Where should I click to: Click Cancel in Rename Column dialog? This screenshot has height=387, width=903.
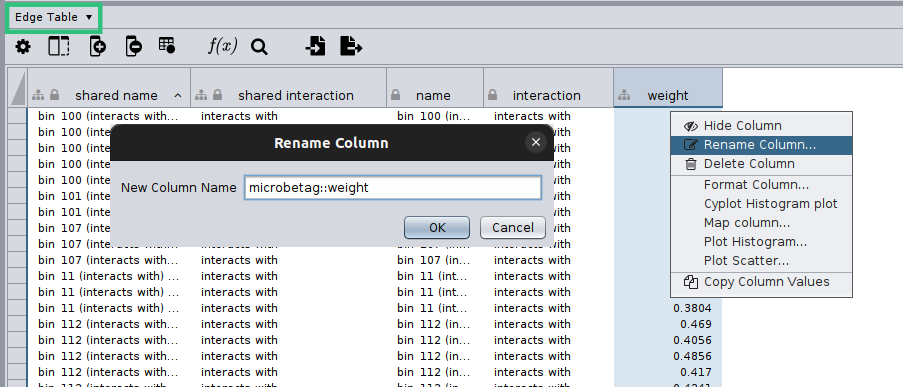513,227
